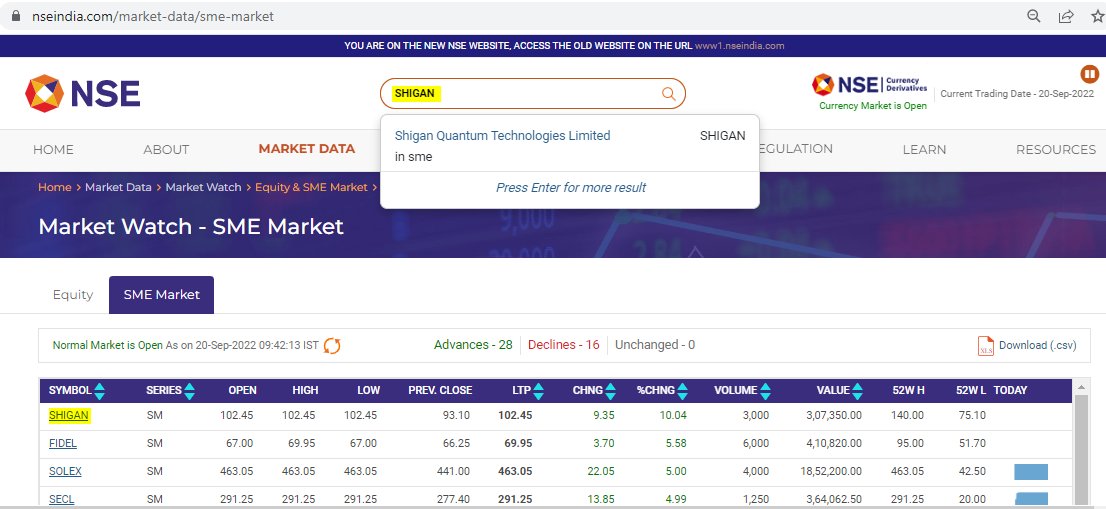Click Download (.csv) link

[x=1038, y=345]
